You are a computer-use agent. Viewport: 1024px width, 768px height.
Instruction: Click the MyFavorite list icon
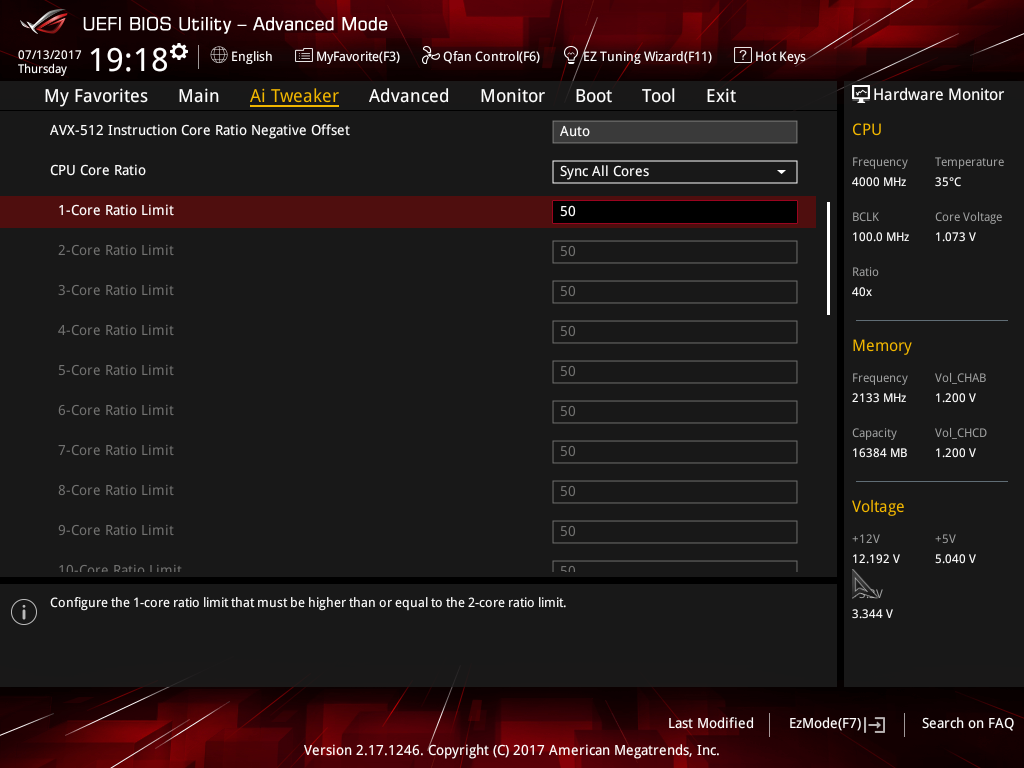coord(303,56)
